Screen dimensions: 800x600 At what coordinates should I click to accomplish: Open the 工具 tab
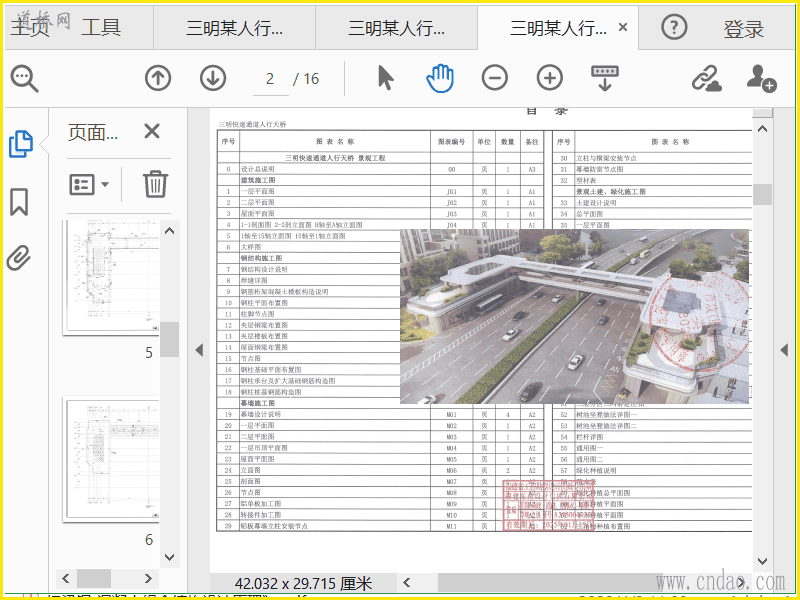pos(101,28)
